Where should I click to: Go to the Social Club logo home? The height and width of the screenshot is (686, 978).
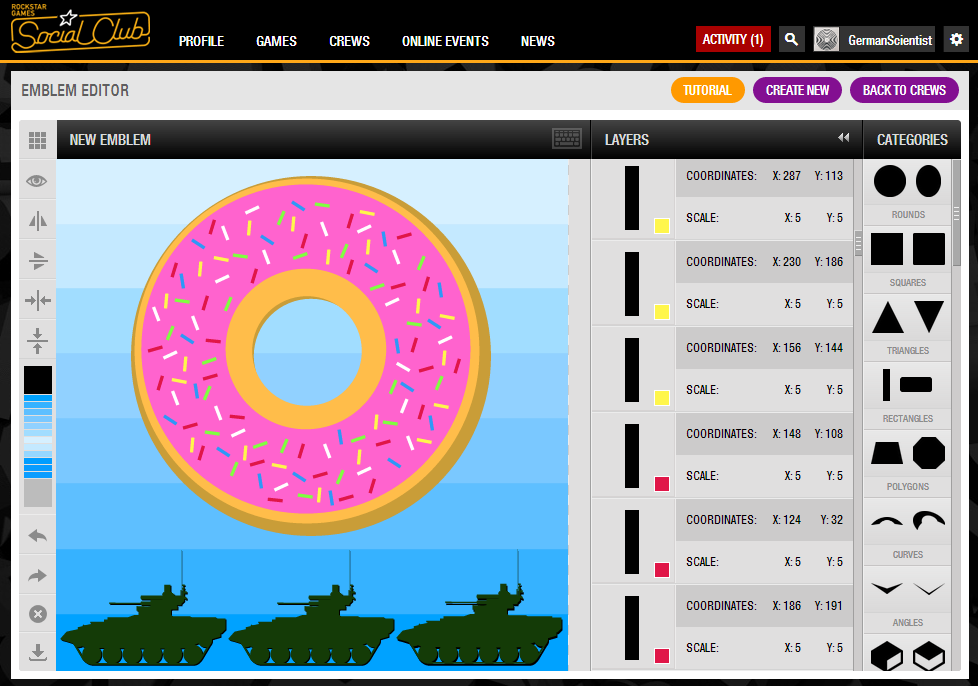coord(80,29)
